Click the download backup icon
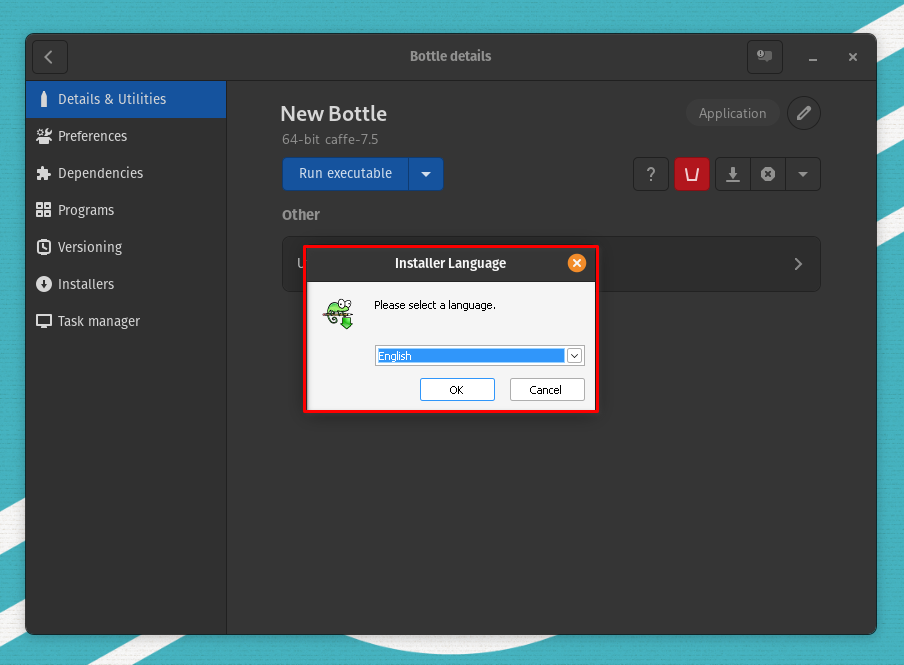904x665 pixels. pyautogui.click(x=733, y=174)
